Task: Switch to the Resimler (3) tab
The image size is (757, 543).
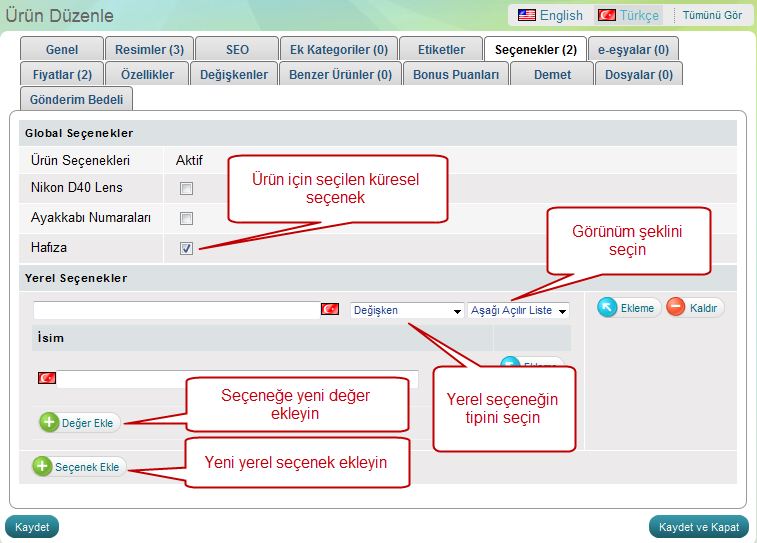Action: pos(149,49)
